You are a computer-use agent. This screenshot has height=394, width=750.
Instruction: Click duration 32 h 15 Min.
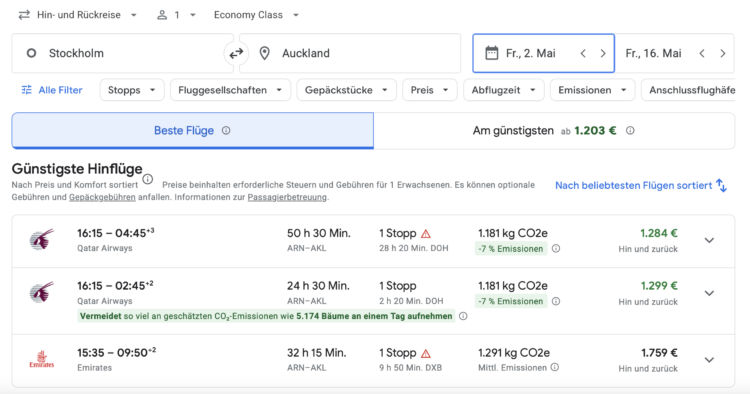316,353
